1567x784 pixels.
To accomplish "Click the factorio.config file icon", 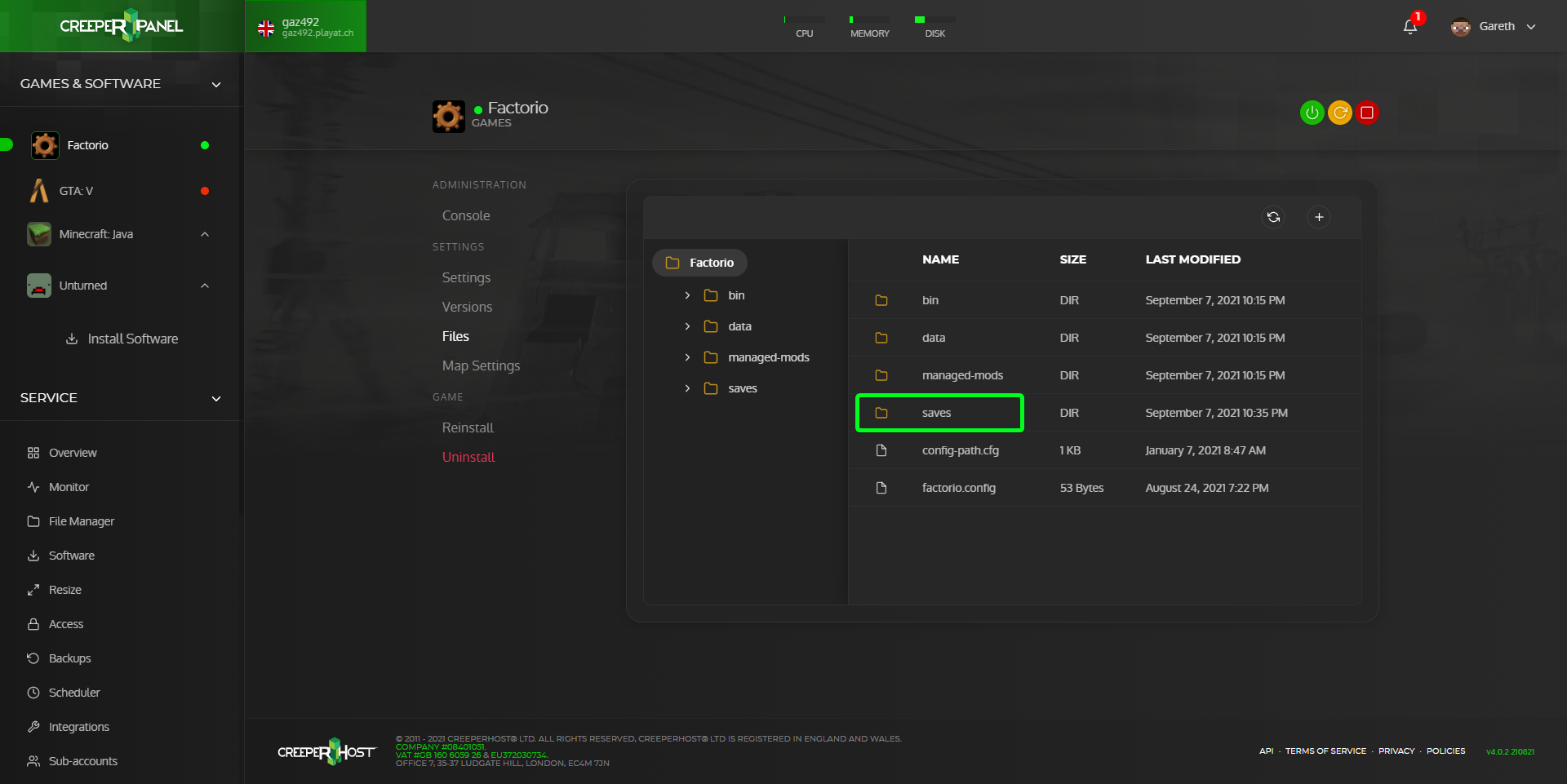I will click(x=881, y=488).
